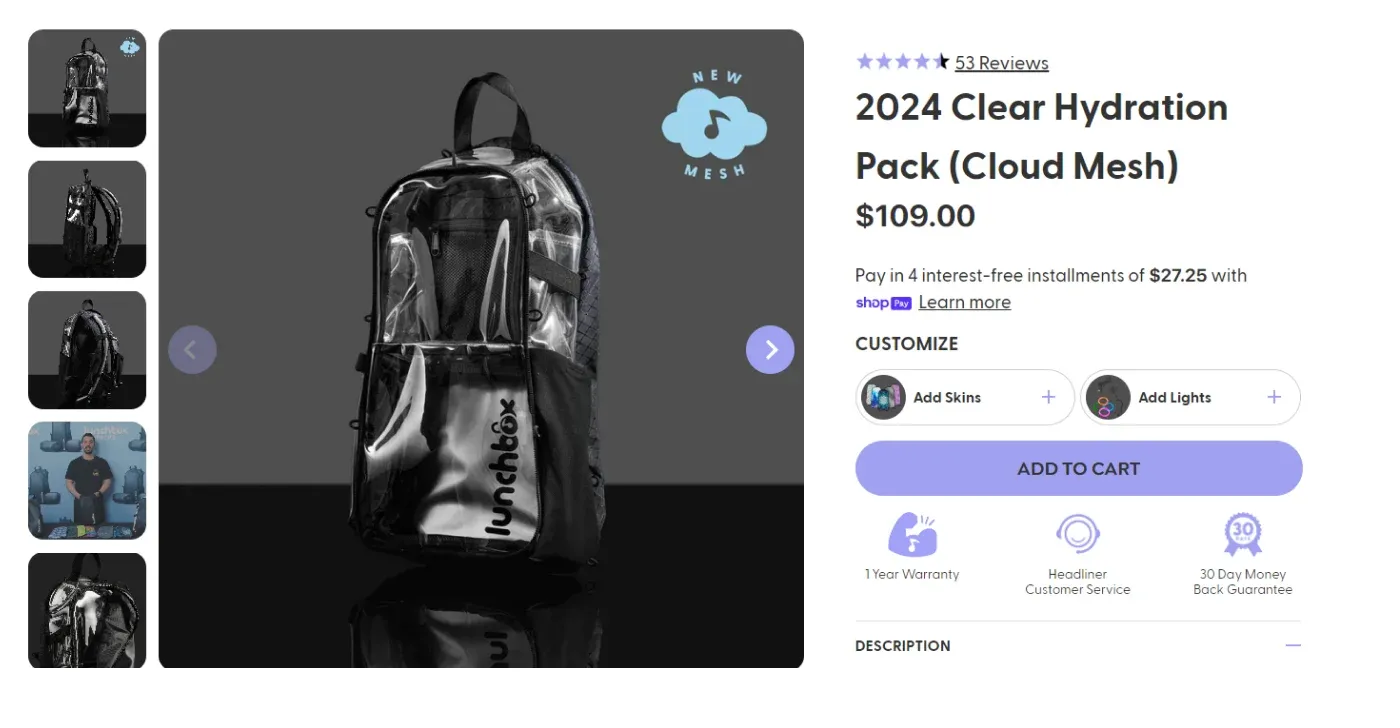1400x728 pixels.
Task: Expand the Add Lights option with the plus
Action: [1274, 397]
